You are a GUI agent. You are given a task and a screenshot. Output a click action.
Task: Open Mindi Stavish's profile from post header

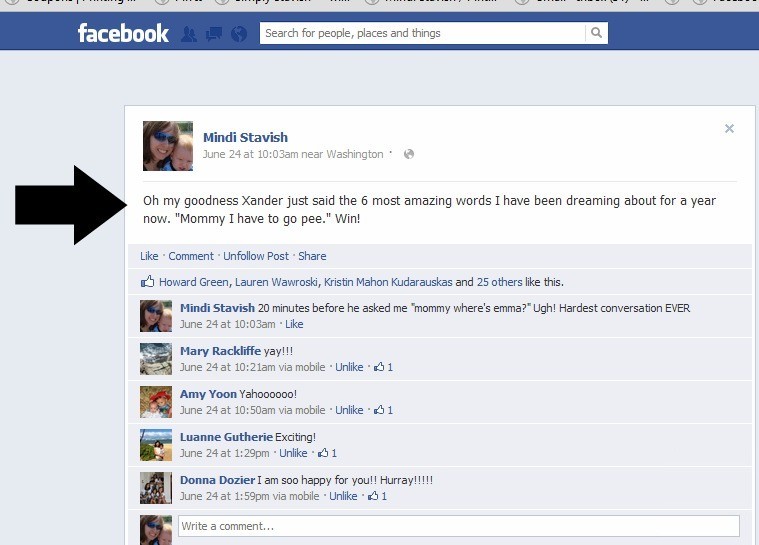(245, 137)
